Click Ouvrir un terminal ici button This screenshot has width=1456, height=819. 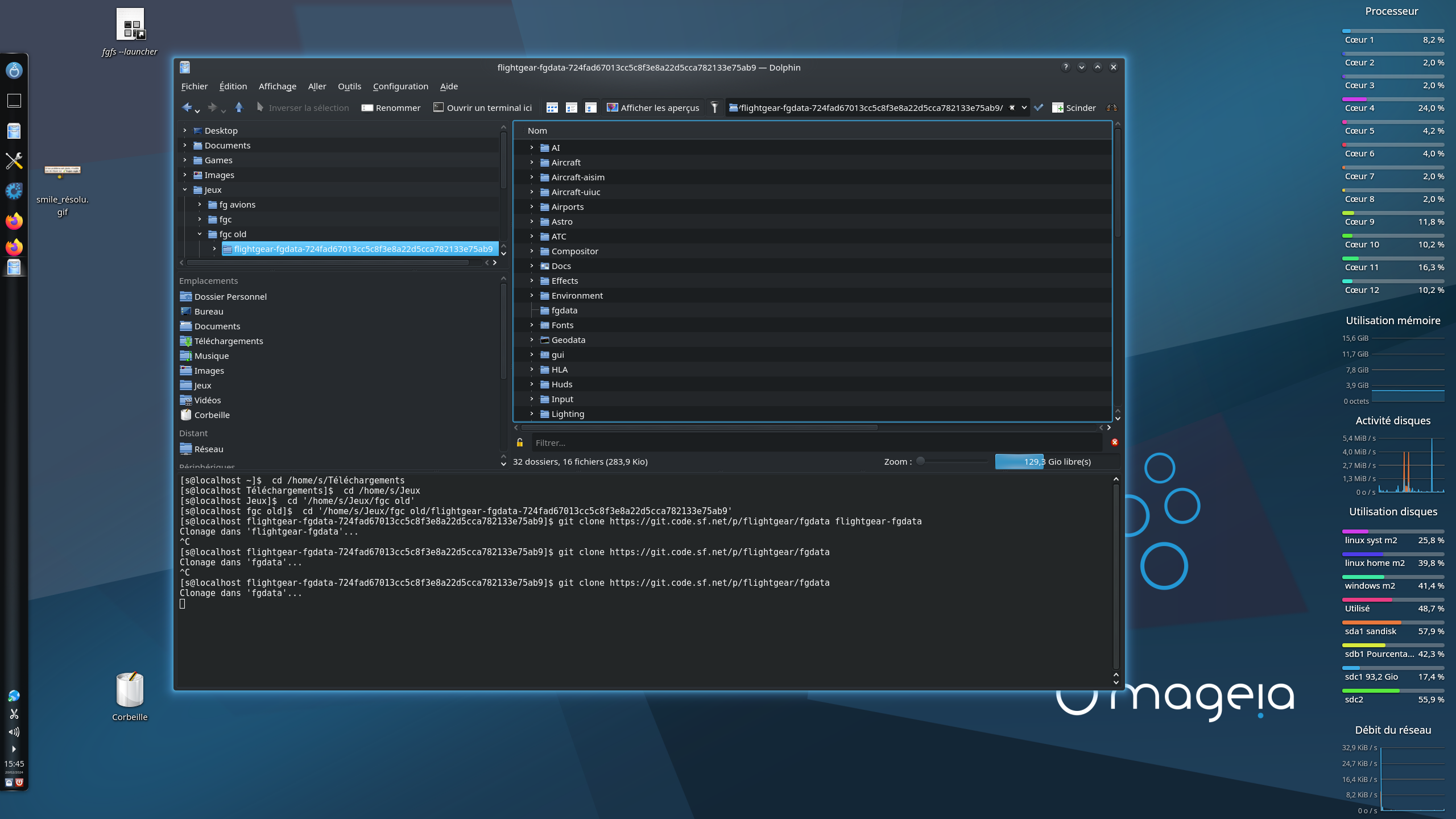(x=482, y=107)
